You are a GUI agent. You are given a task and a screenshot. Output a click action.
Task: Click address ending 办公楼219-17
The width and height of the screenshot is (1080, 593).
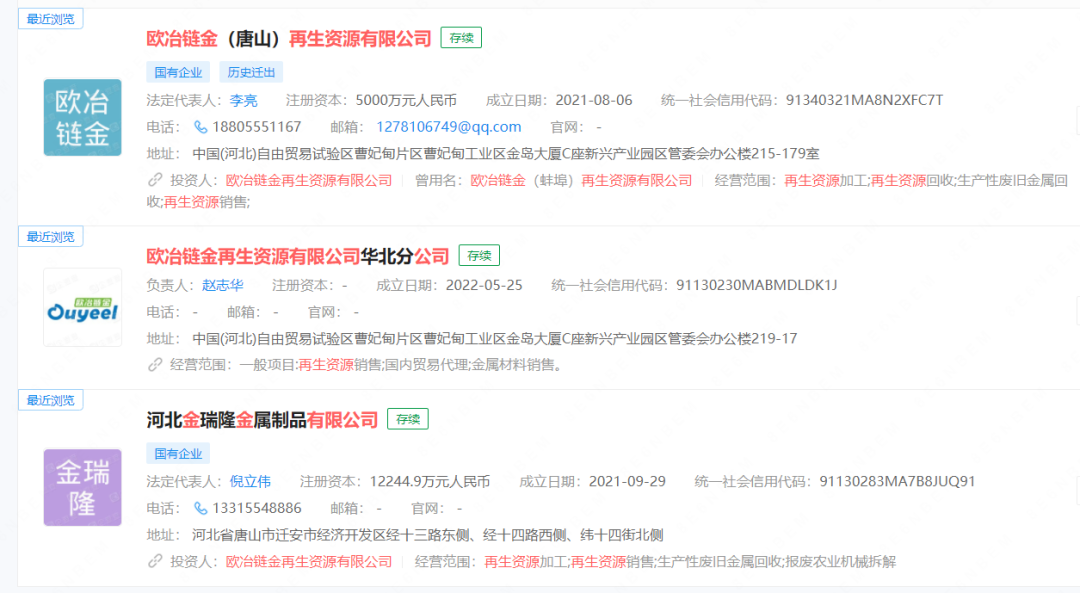[x=495, y=338]
